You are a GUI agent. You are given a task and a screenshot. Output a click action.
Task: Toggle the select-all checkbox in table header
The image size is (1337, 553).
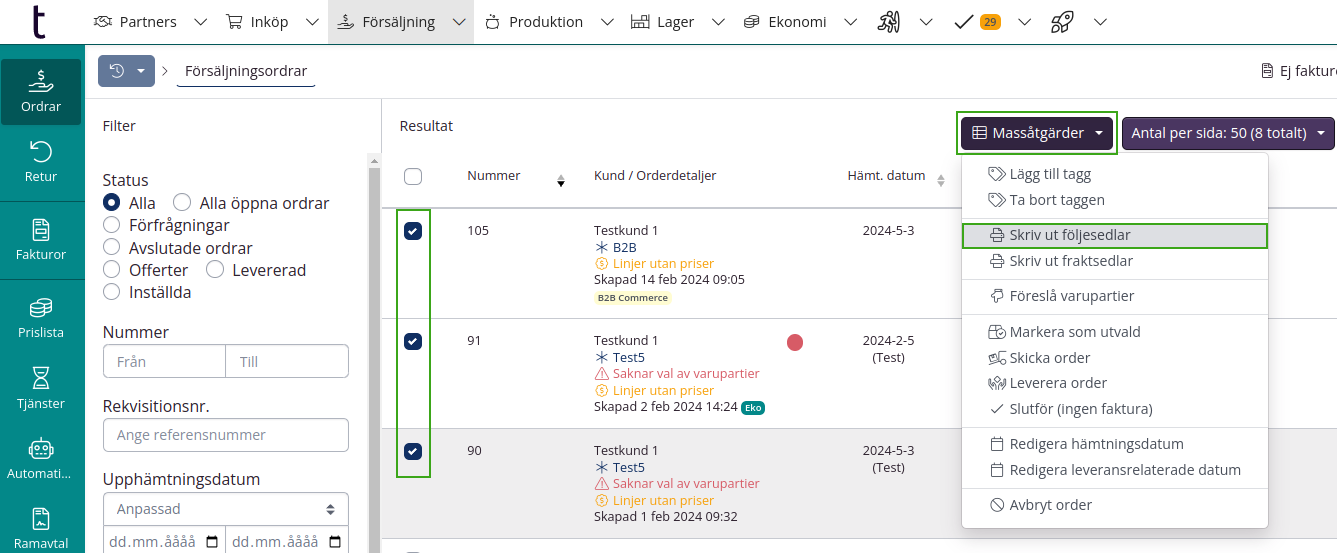413,176
